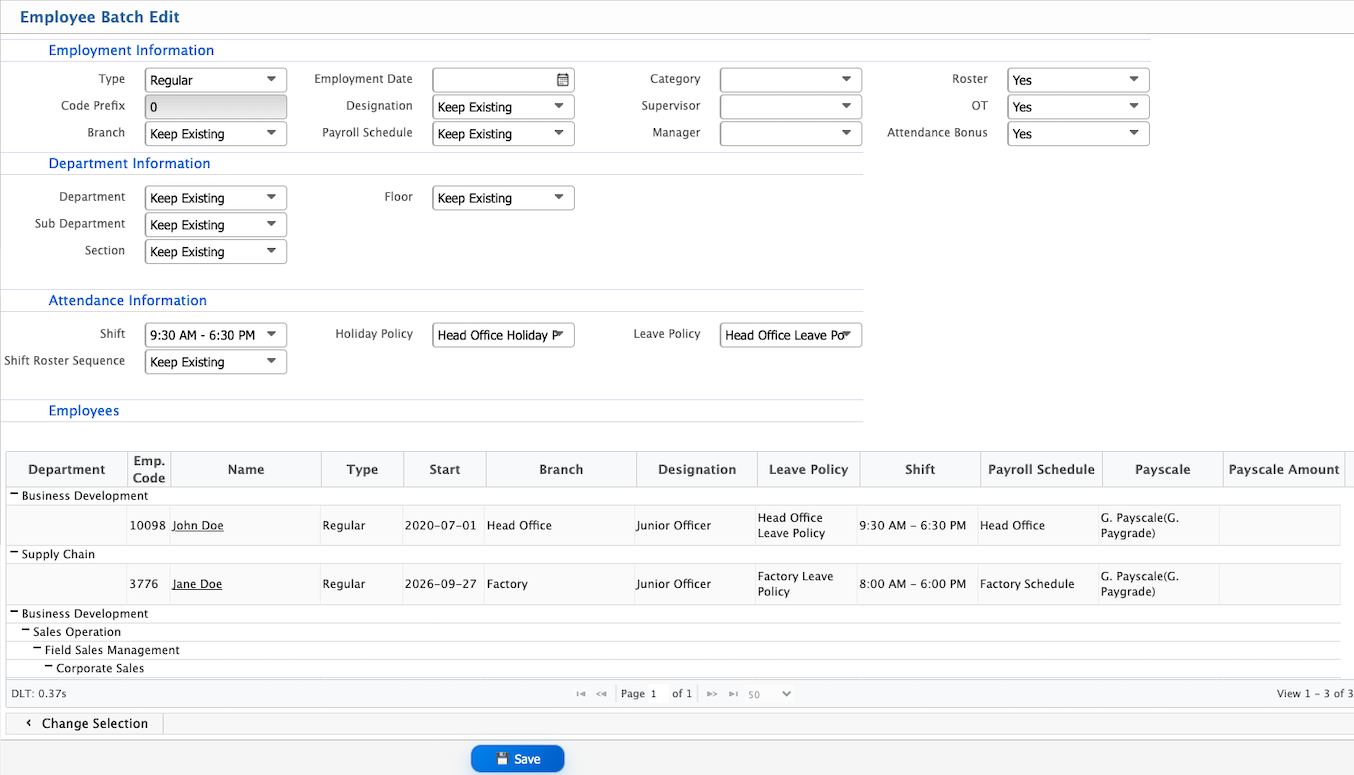Image resolution: width=1354 pixels, height=775 pixels.
Task: Open the Shift dropdown
Action: pos(216,335)
